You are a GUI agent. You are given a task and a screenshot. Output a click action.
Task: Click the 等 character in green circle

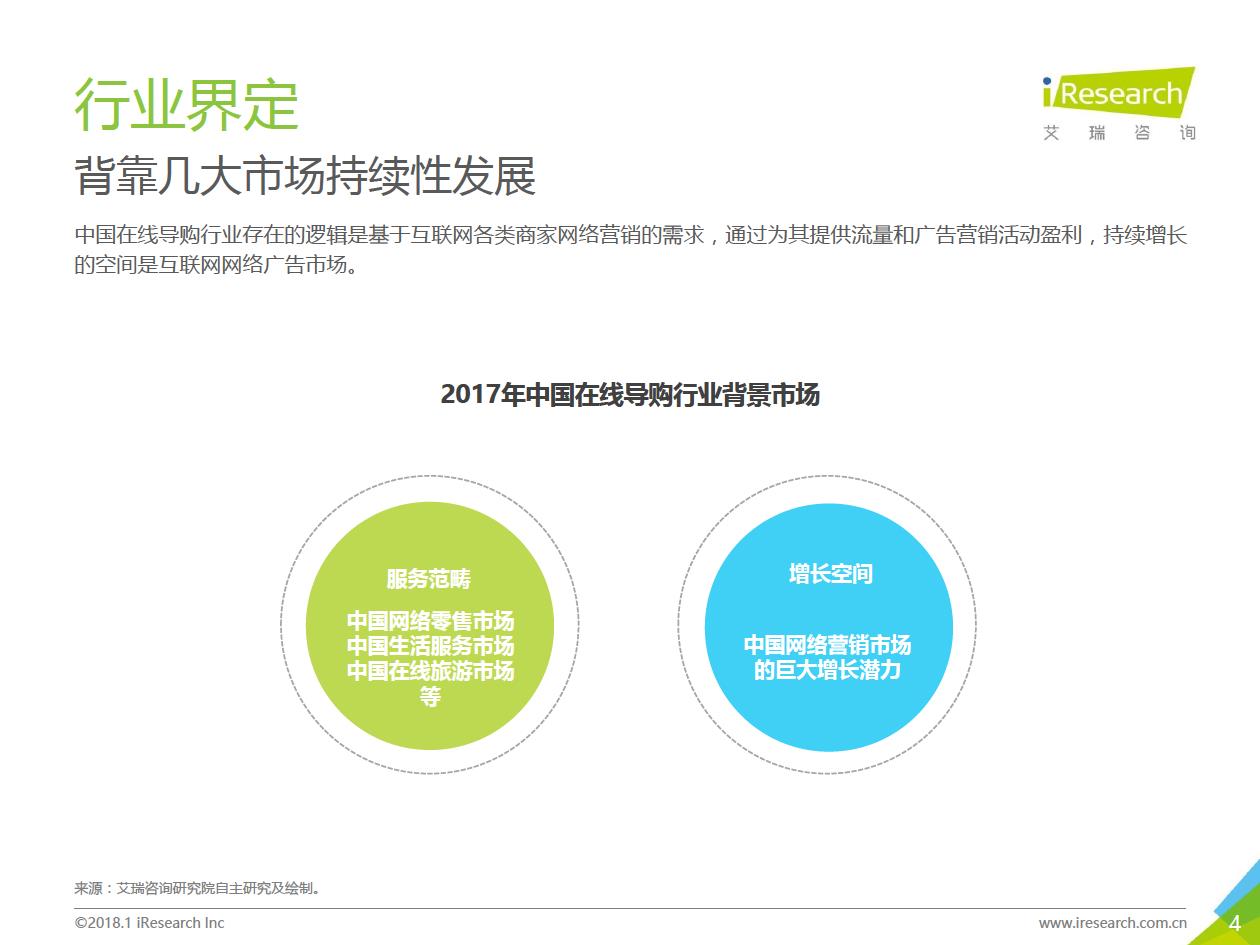click(430, 696)
